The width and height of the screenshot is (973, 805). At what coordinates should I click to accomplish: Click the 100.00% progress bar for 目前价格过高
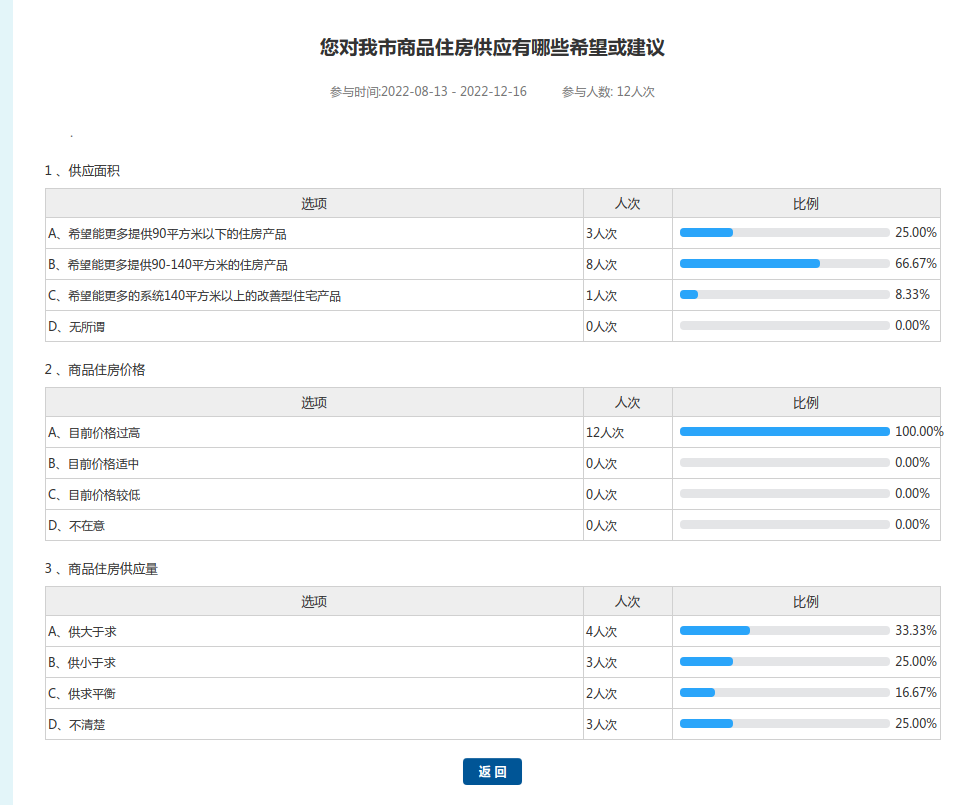point(784,432)
